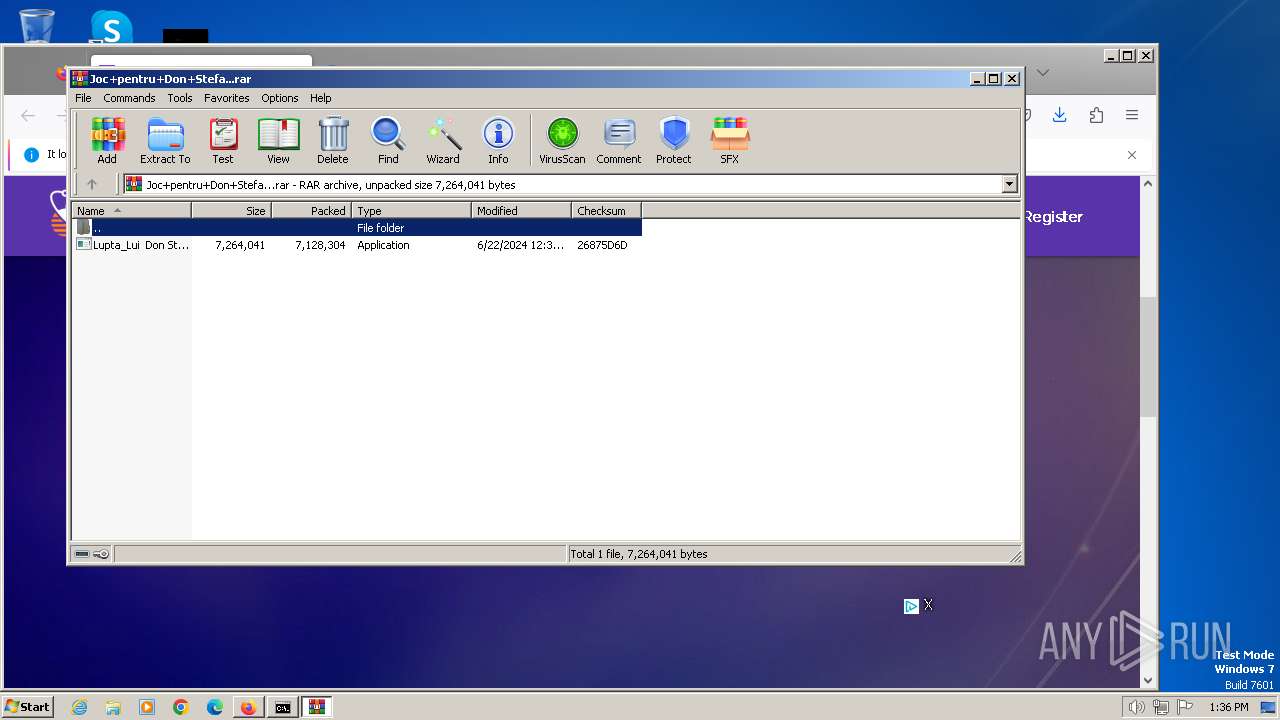Screen dimensions: 1280x720
Task: Sort by Size column header
Action: click(x=231, y=210)
